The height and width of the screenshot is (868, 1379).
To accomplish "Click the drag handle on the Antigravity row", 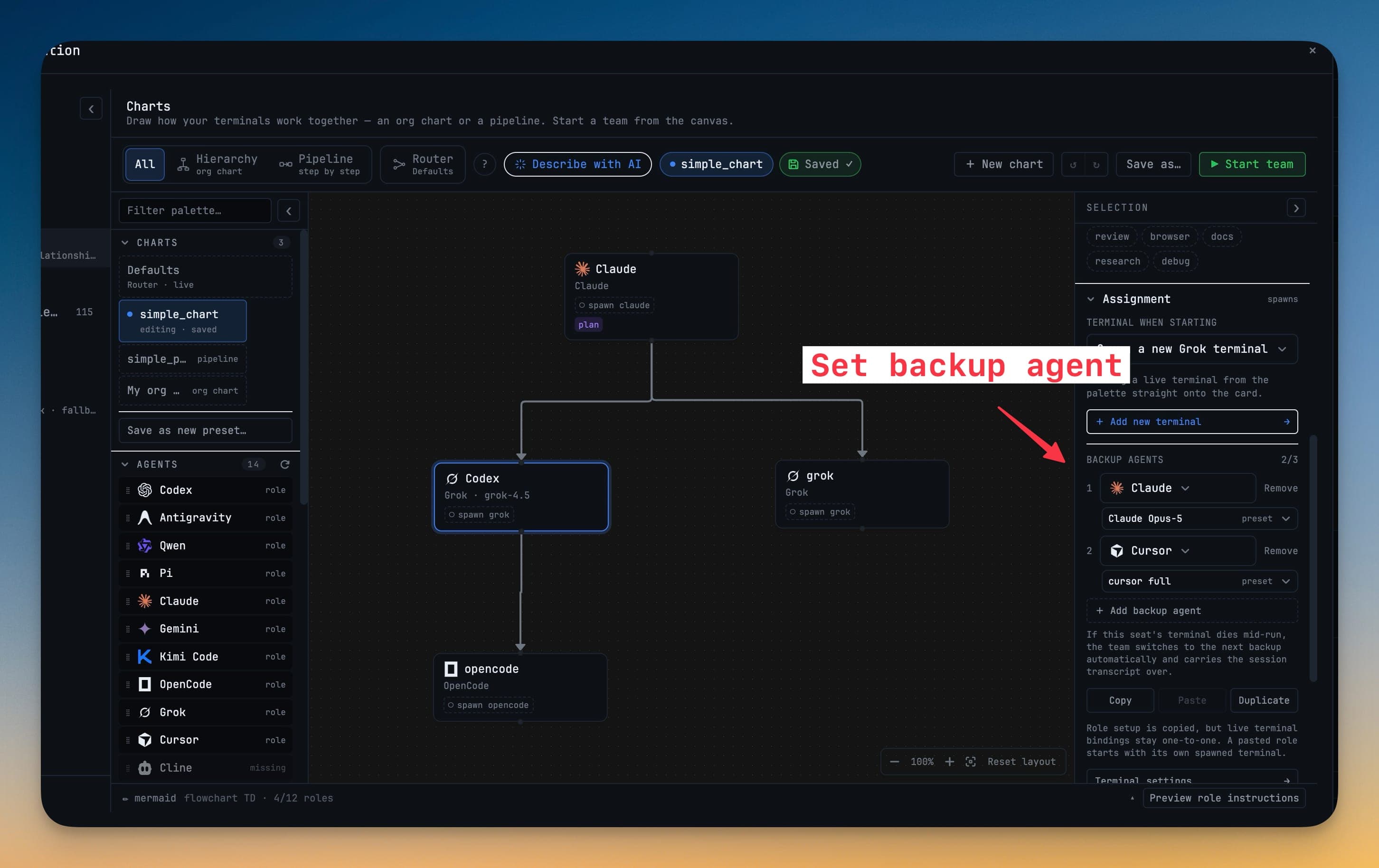I will point(128,518).
